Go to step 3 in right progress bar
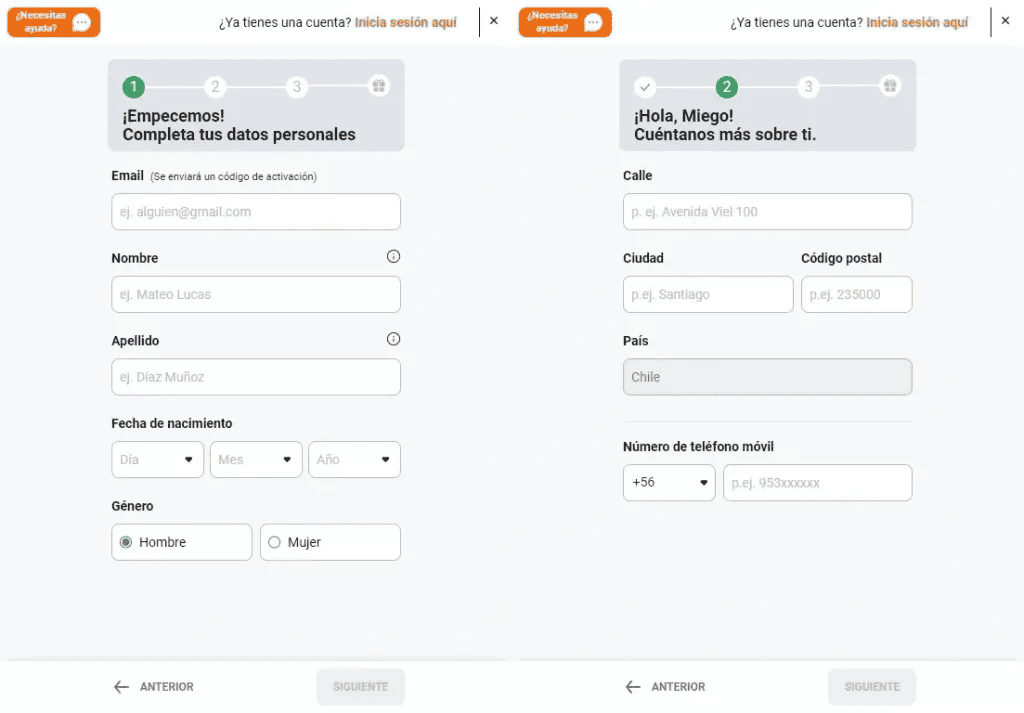 click(808, 87)
